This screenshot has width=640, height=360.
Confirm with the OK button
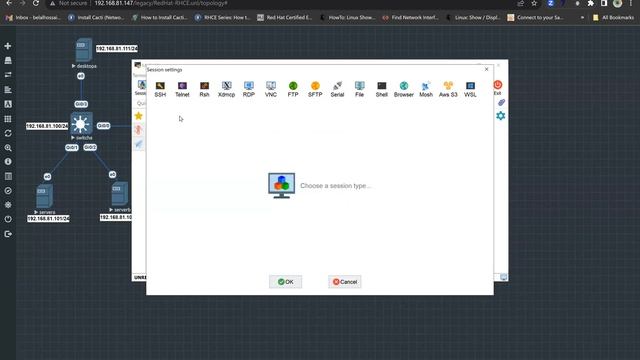click(285, 282)
